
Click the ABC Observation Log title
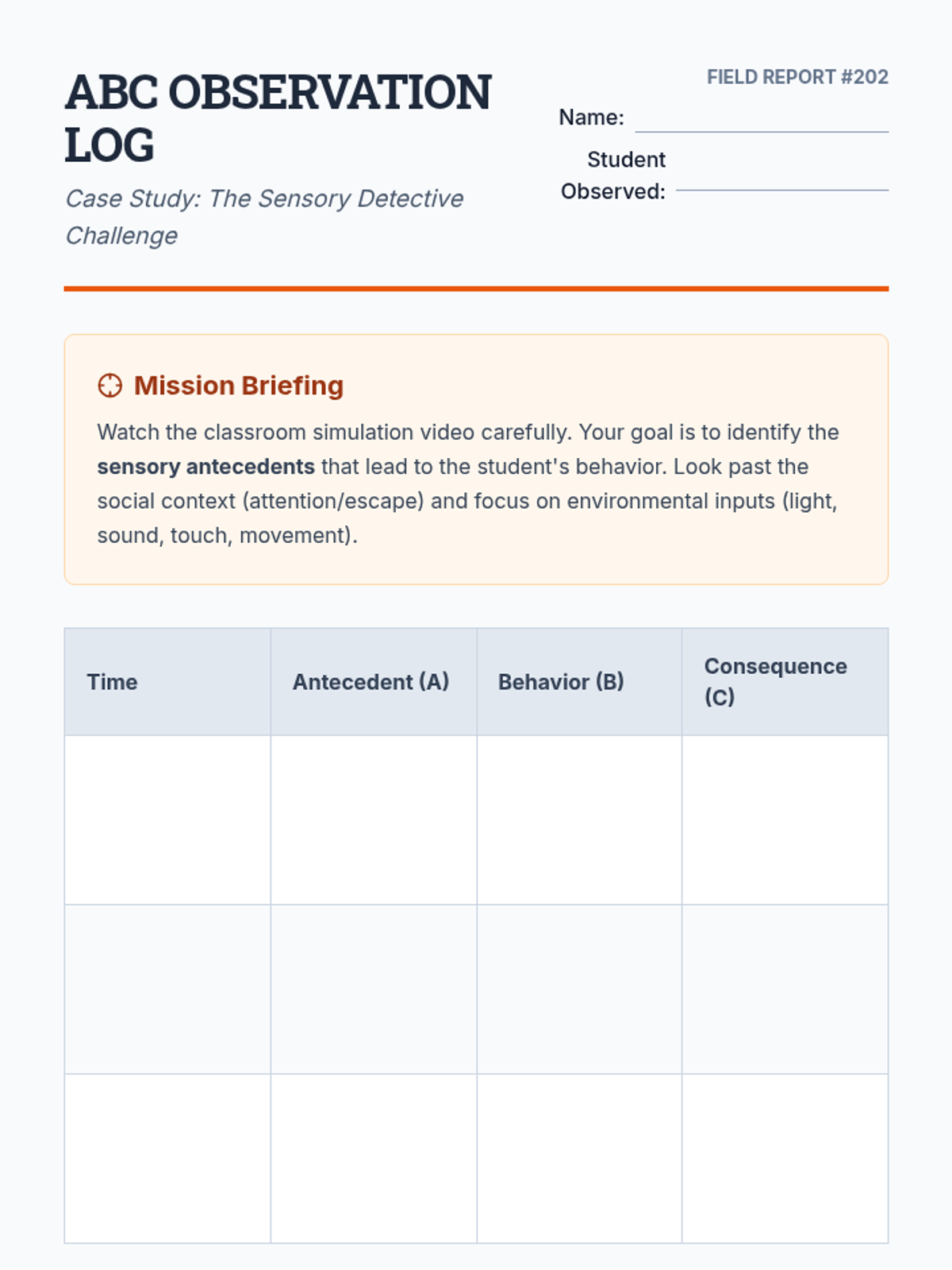point(278,117)
